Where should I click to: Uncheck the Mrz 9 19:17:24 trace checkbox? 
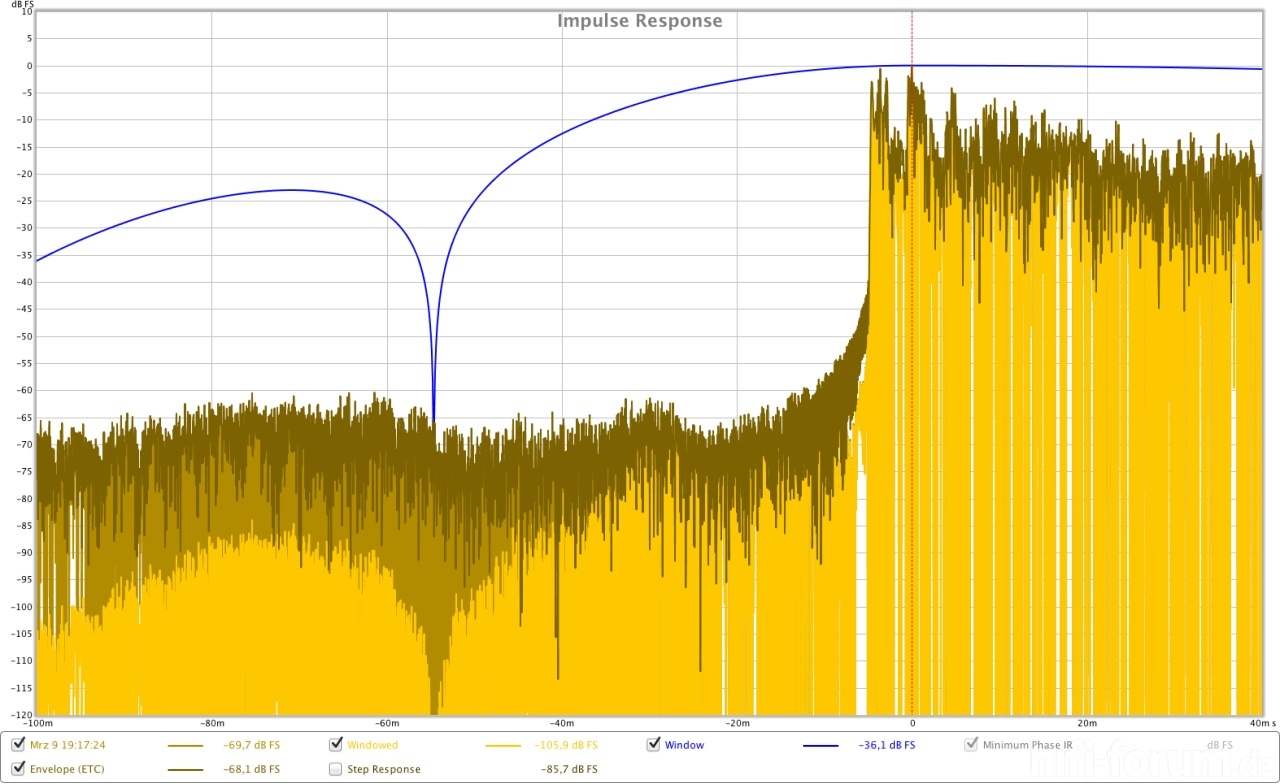point(18,745)
